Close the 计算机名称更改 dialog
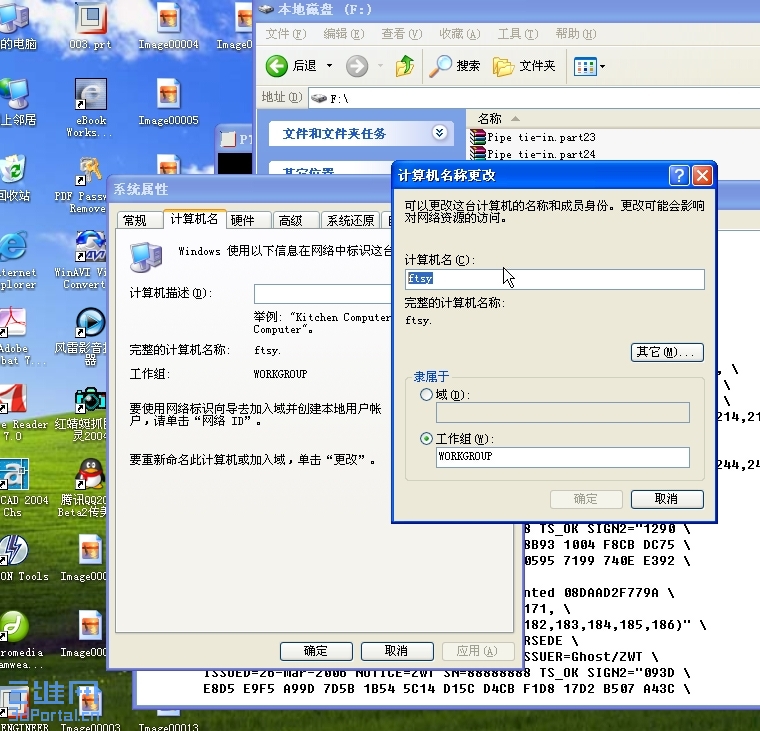 coord(702,175)
